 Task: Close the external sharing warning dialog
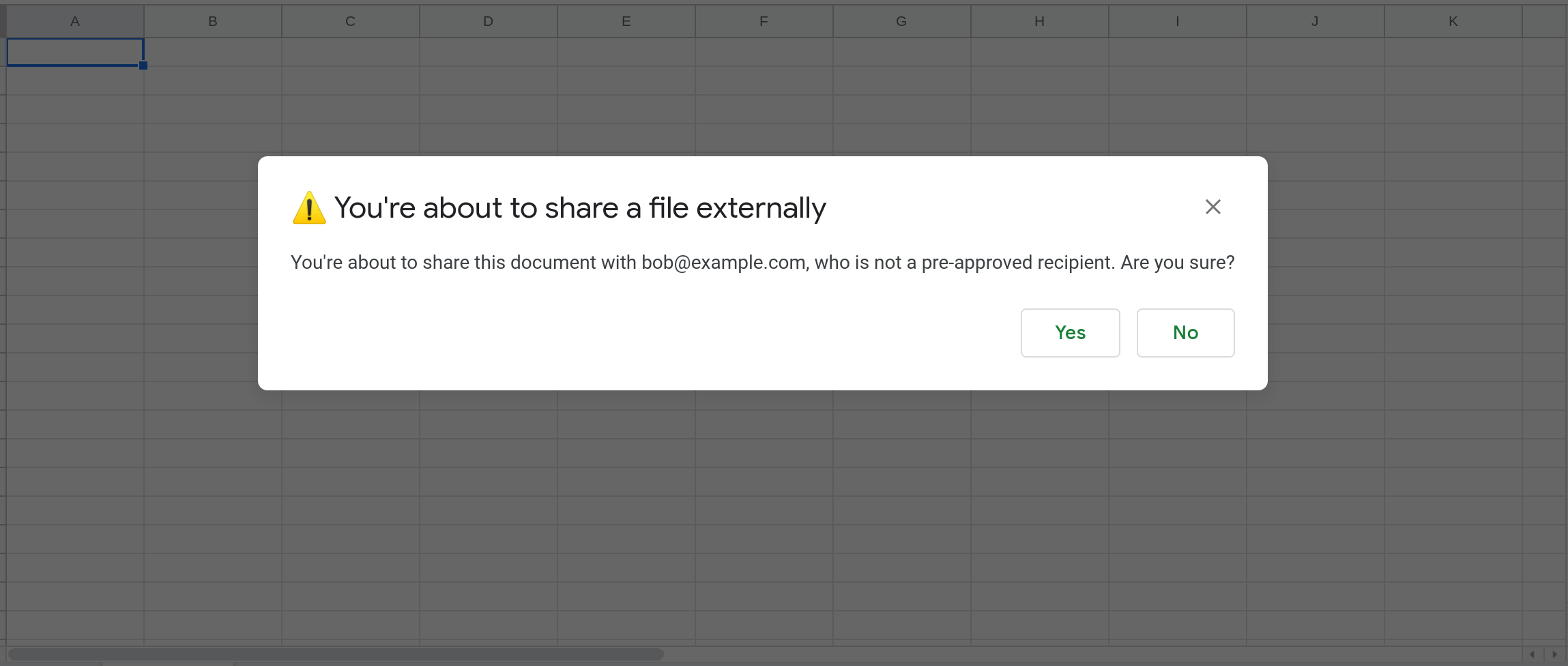point(1213,207)
